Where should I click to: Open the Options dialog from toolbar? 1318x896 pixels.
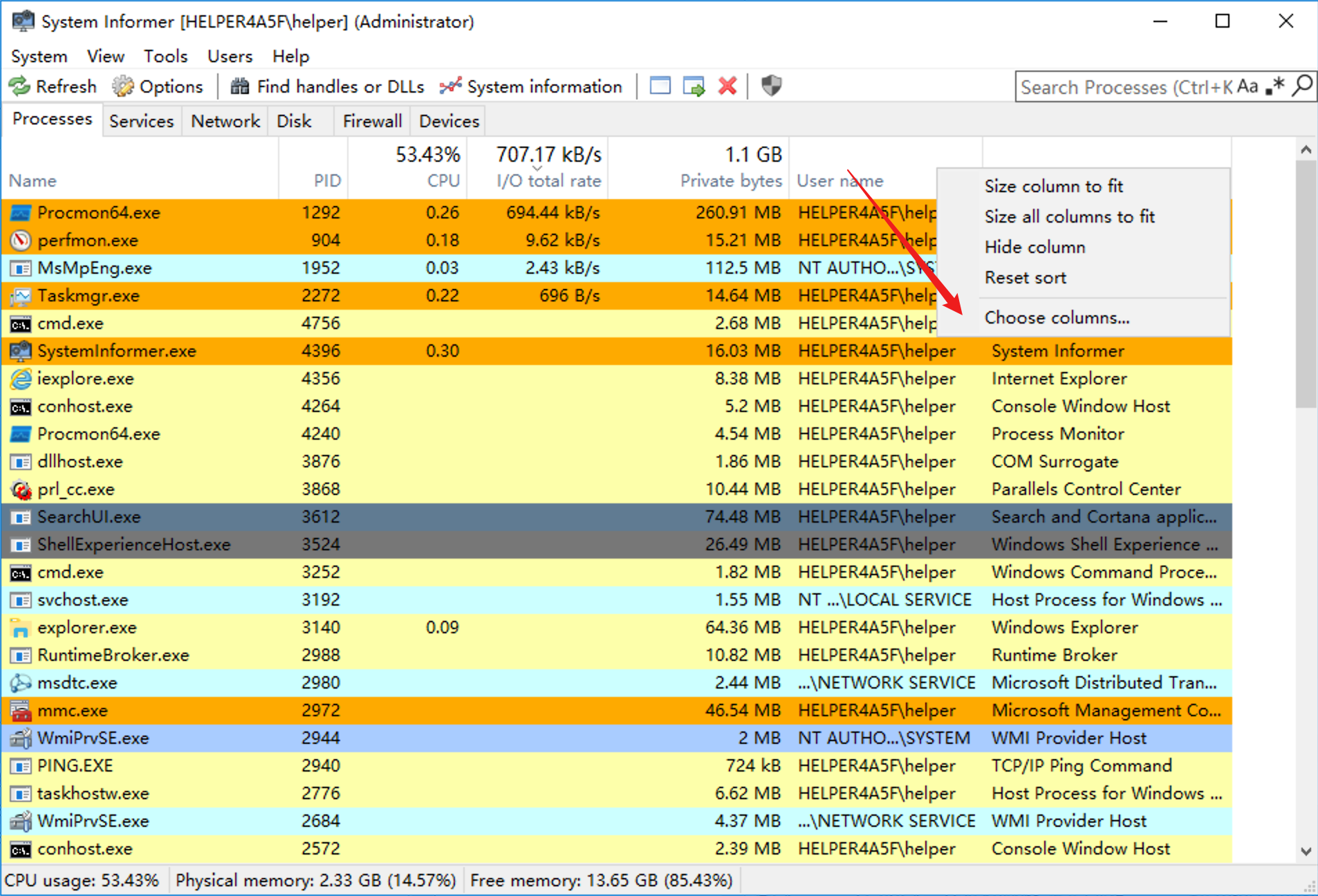point(158,86)
